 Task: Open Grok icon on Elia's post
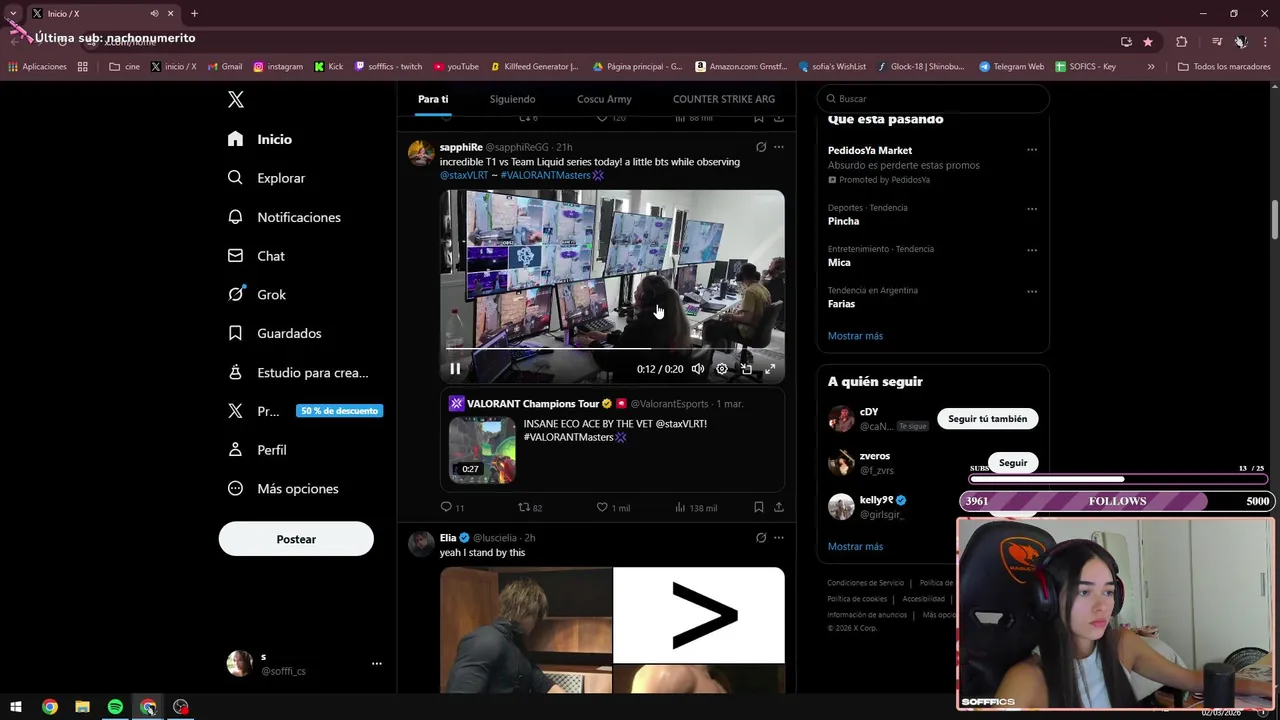(x=761, y=538)
